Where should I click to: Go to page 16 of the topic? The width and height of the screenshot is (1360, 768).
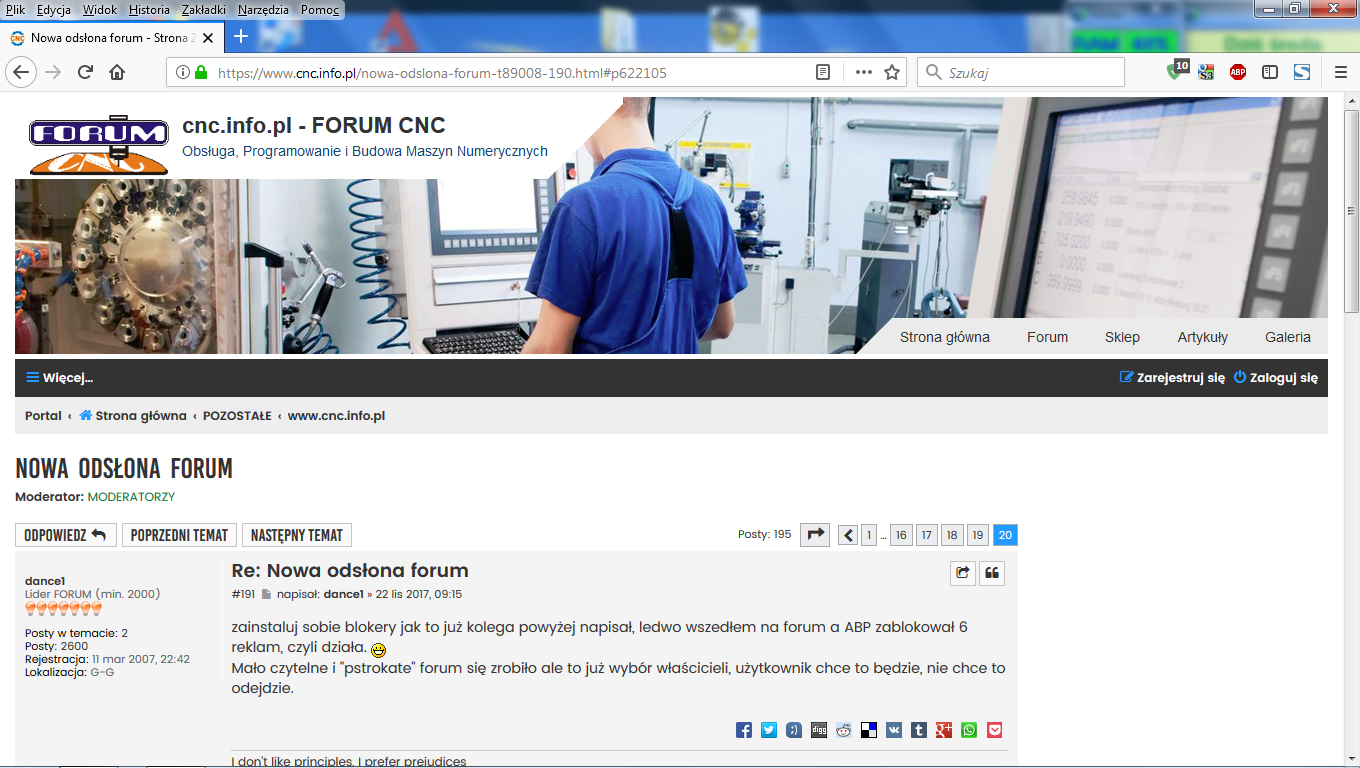(901, 535)
